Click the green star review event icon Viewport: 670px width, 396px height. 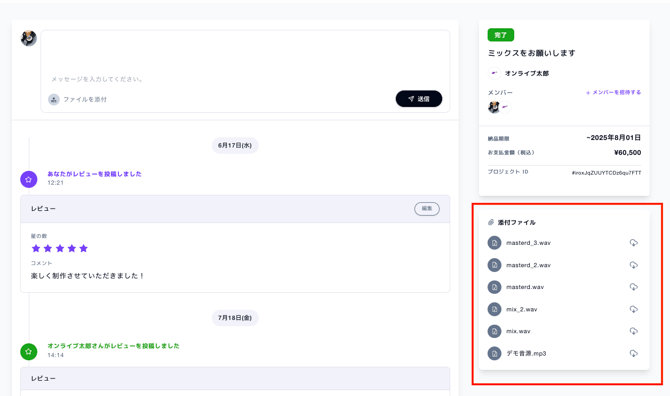coord(29,352)
